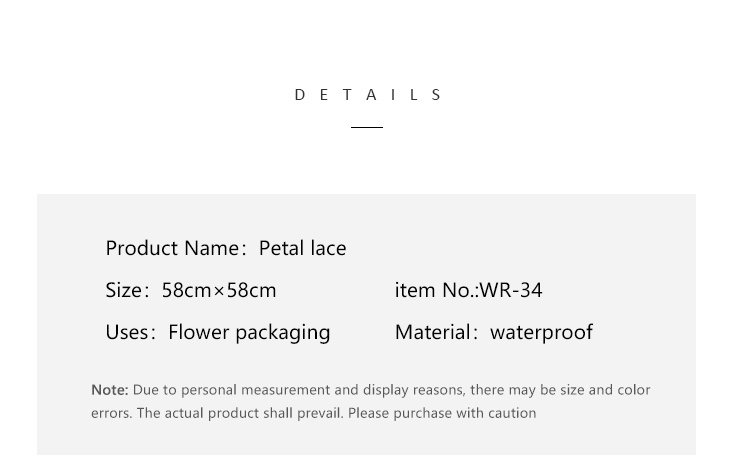Screen dimensions: 732x472
Task: Click the word errors starting second note line
Action: pyautogui.click(x=112, y=414)
